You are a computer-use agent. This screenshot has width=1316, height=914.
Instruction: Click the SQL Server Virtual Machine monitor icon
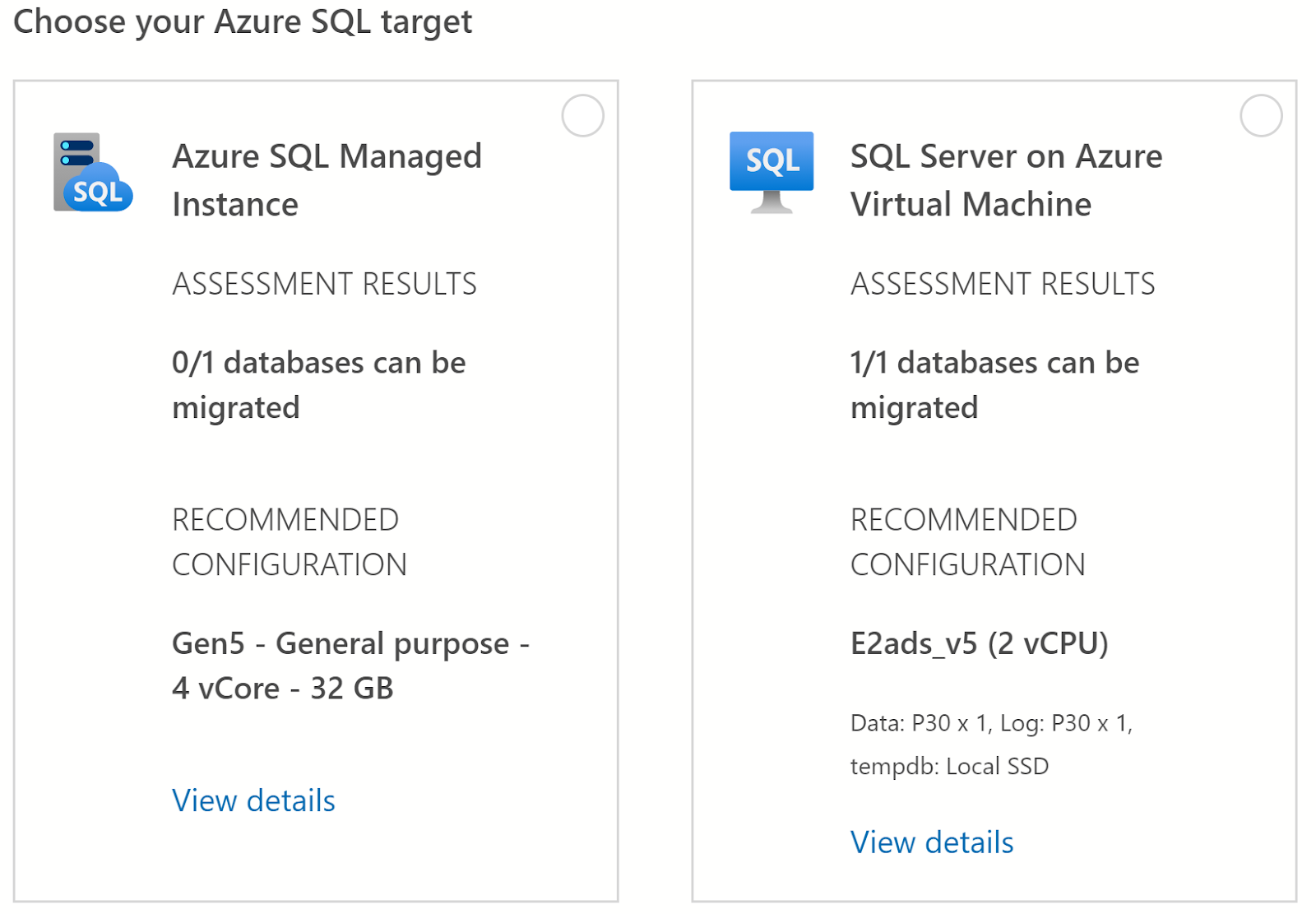click(x=771, y=172)
